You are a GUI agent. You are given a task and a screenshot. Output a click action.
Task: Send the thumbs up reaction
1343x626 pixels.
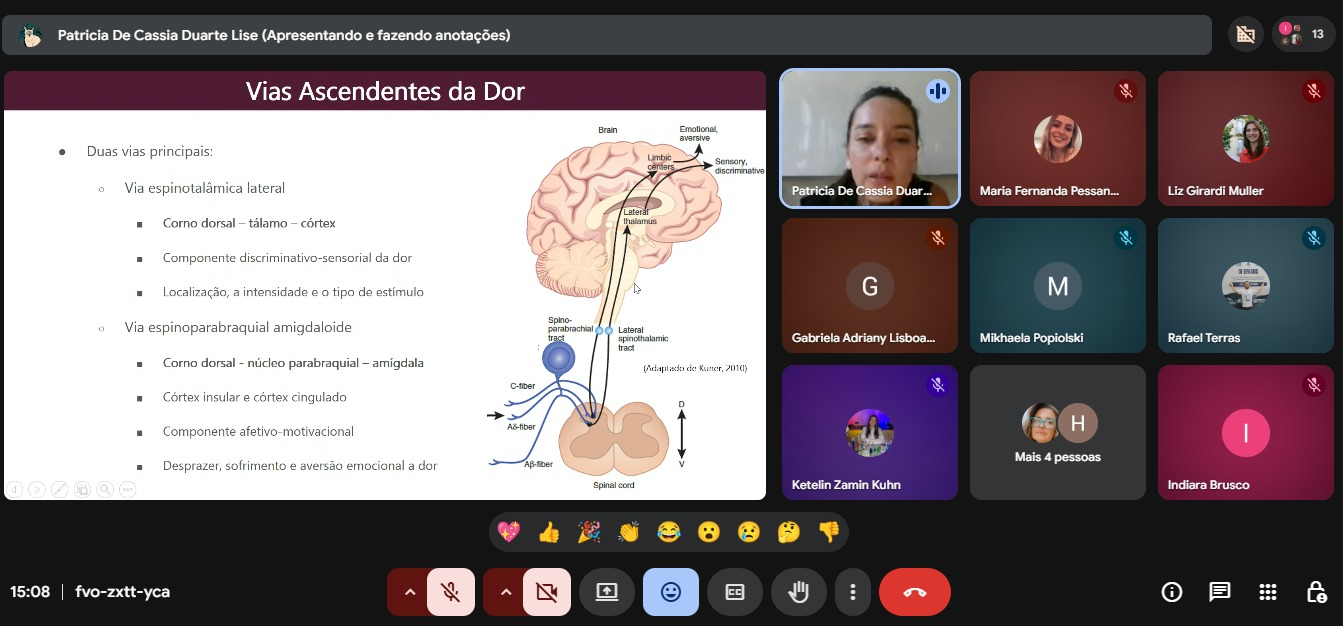click(548, 532)
